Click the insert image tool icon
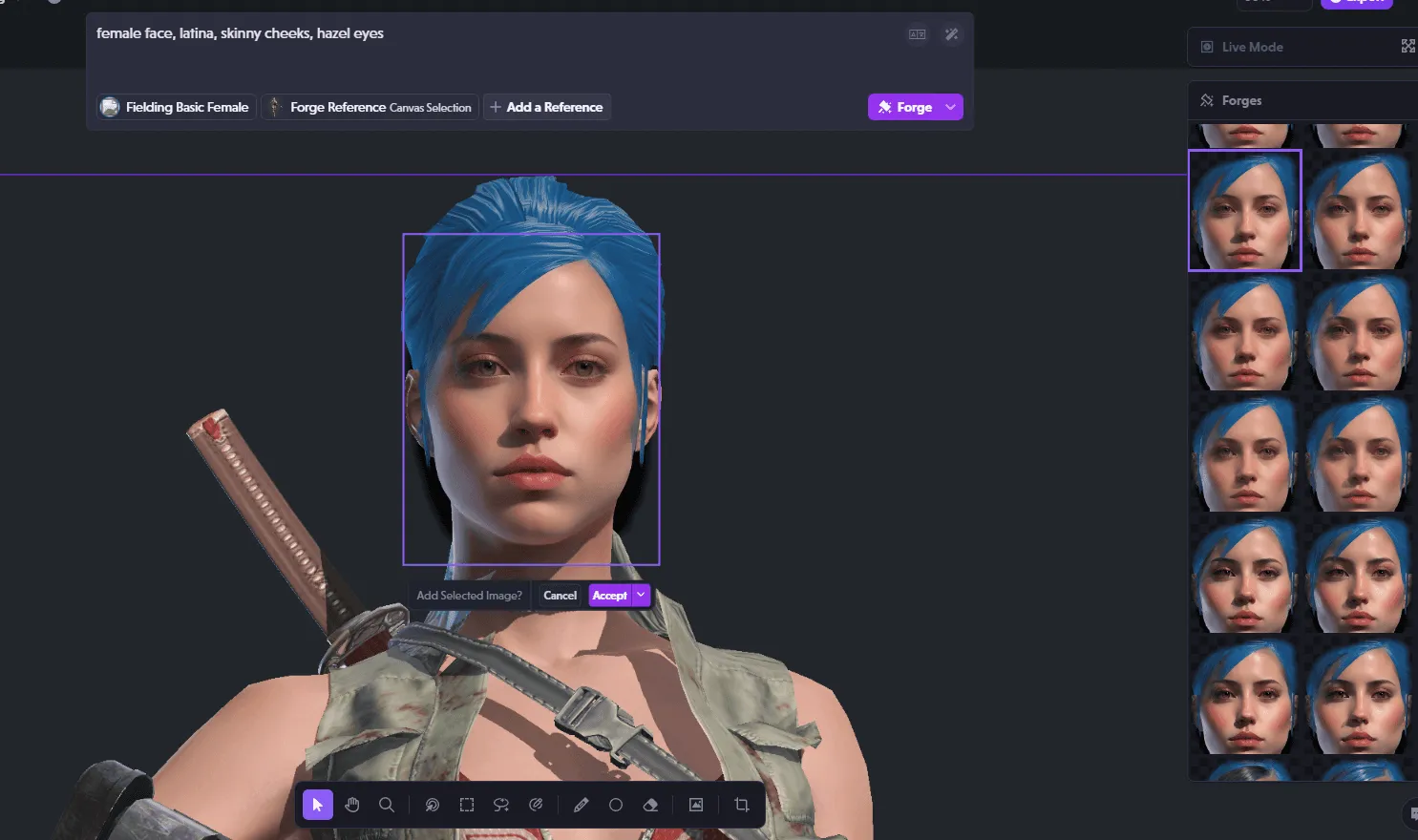The height and width of the screenshot is (840, 1418). (x=696, y=805)
